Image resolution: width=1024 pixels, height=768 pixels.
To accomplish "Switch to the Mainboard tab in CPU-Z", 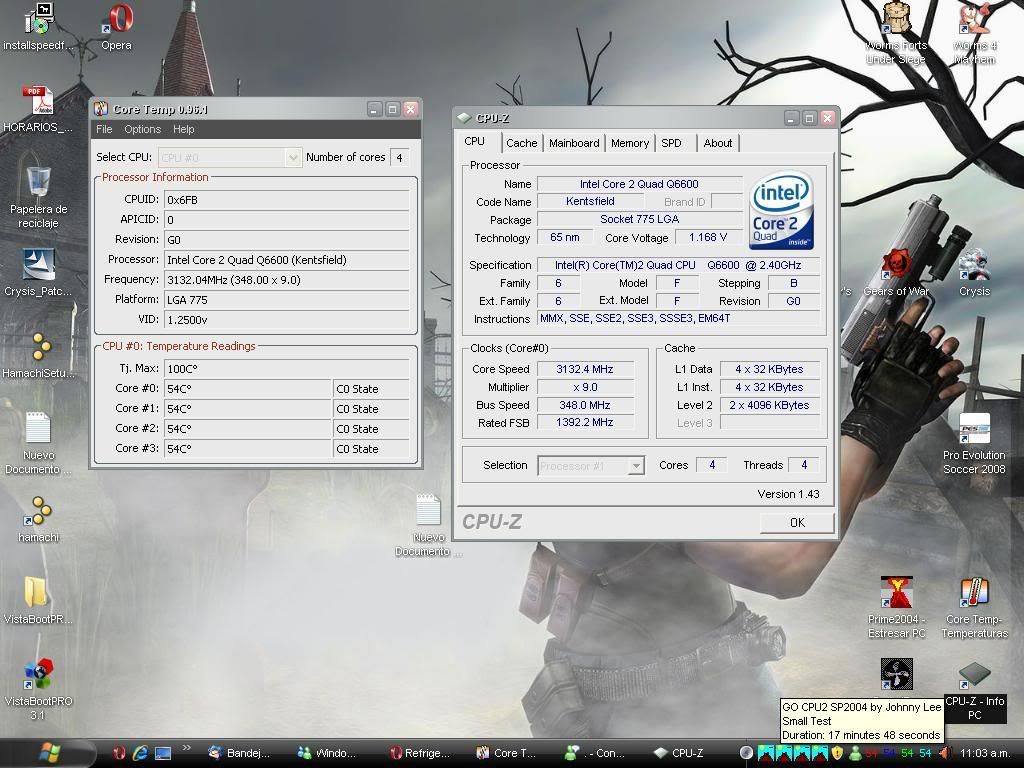I will 574,143.
